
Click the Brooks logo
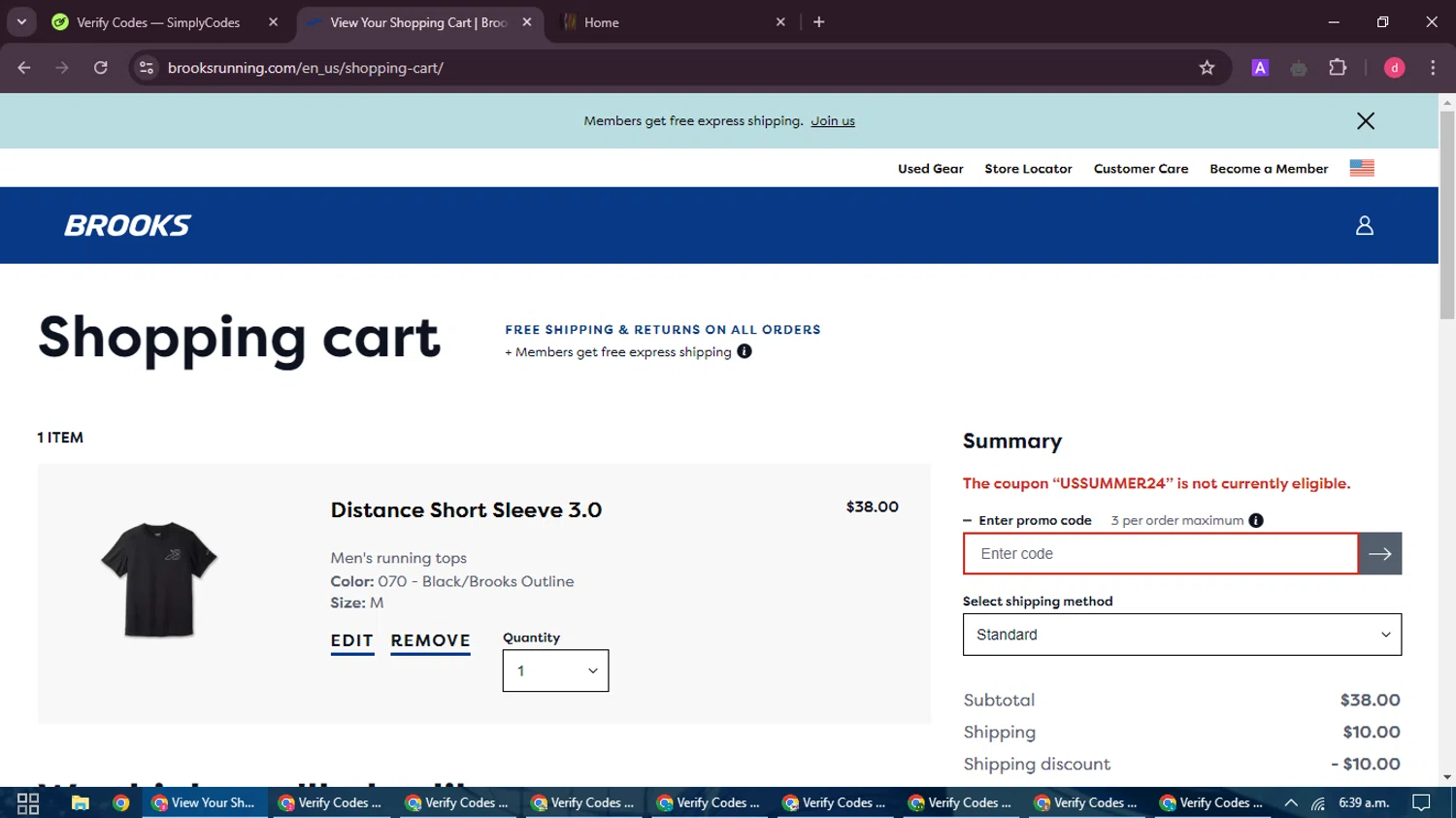[x=127, y=226]
